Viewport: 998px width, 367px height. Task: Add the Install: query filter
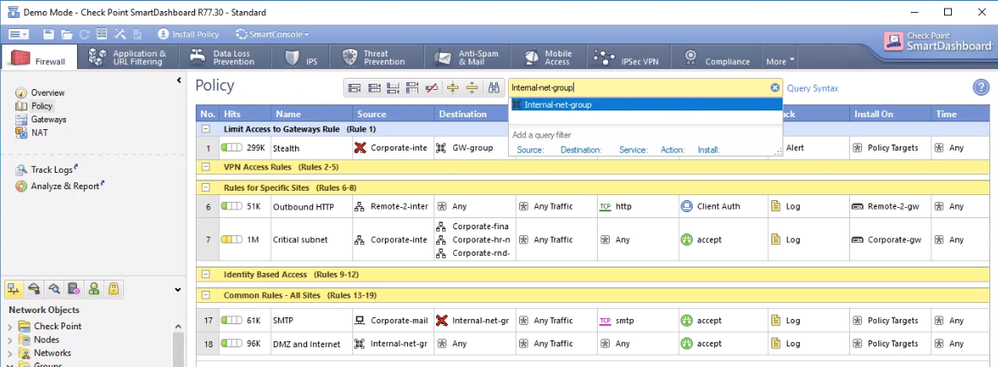[x=709, y=150]
